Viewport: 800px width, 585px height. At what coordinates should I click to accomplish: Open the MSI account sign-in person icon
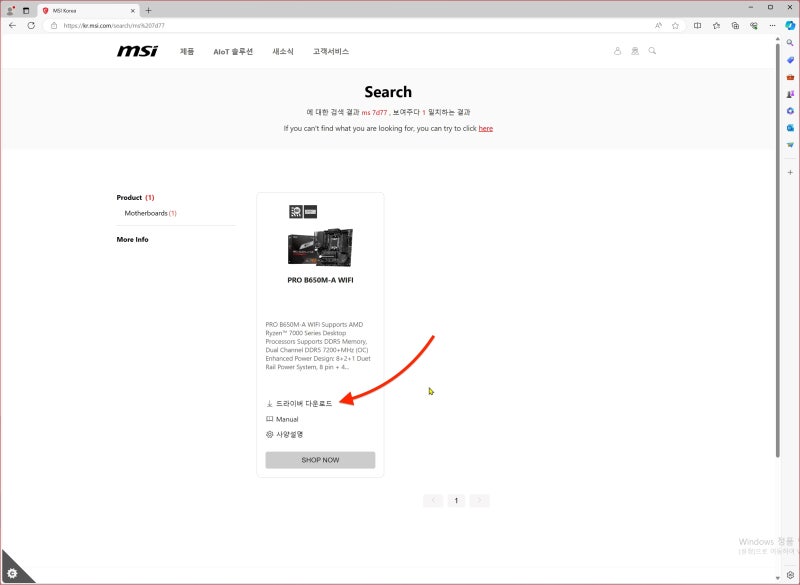coord(617,51)
